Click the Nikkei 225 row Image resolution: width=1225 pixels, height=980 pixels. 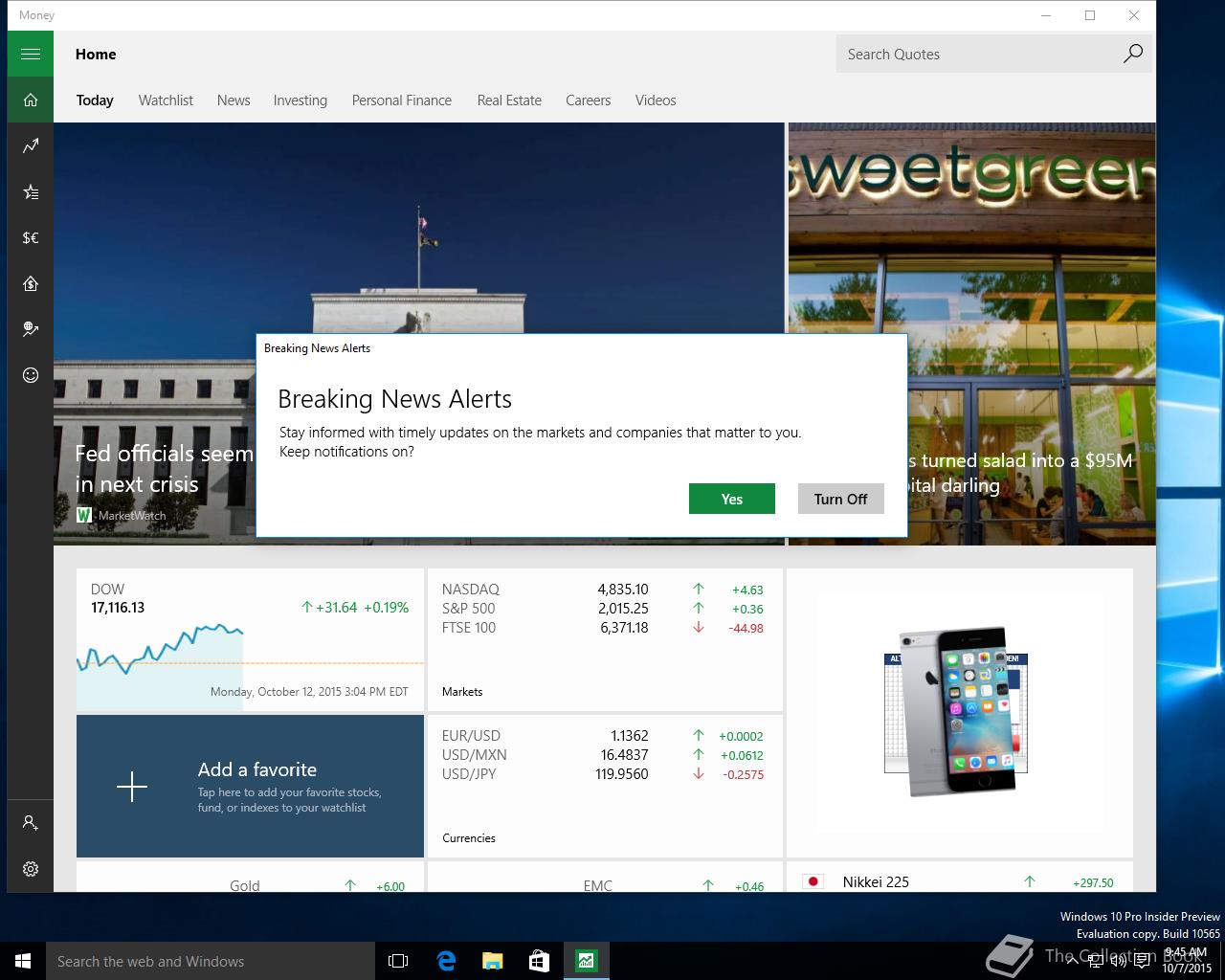[x=960, y=881]
